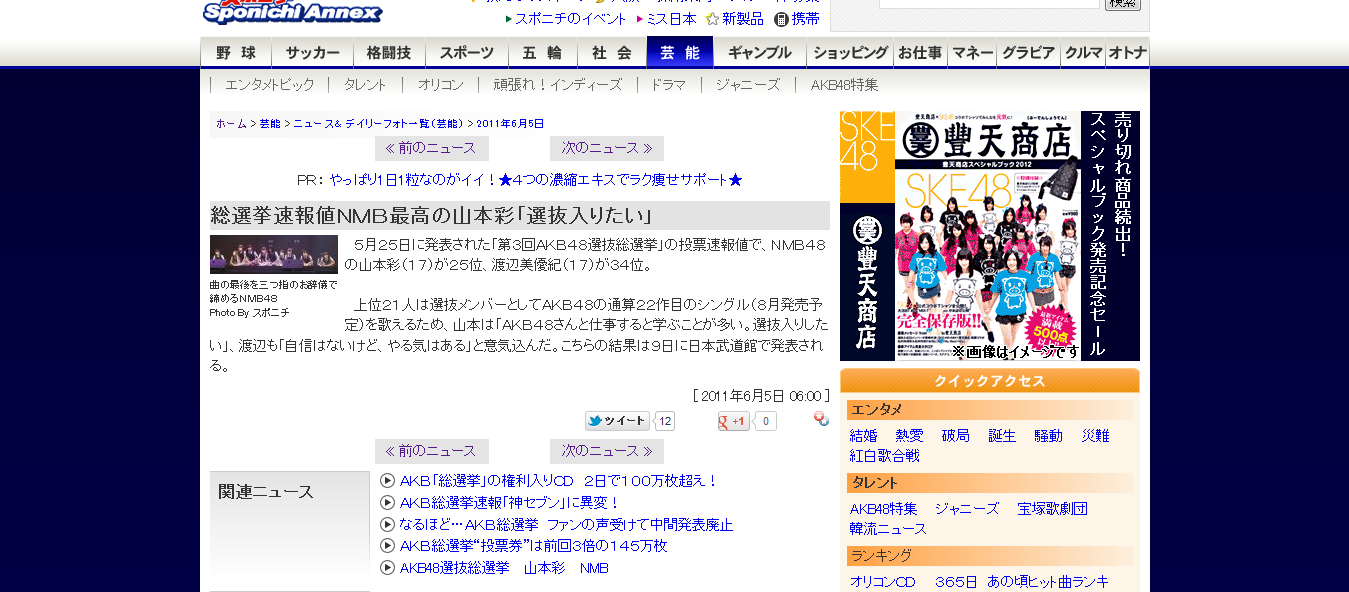
Task: Open the 災難 quick access link
Action: click(x=1095, y=436)
